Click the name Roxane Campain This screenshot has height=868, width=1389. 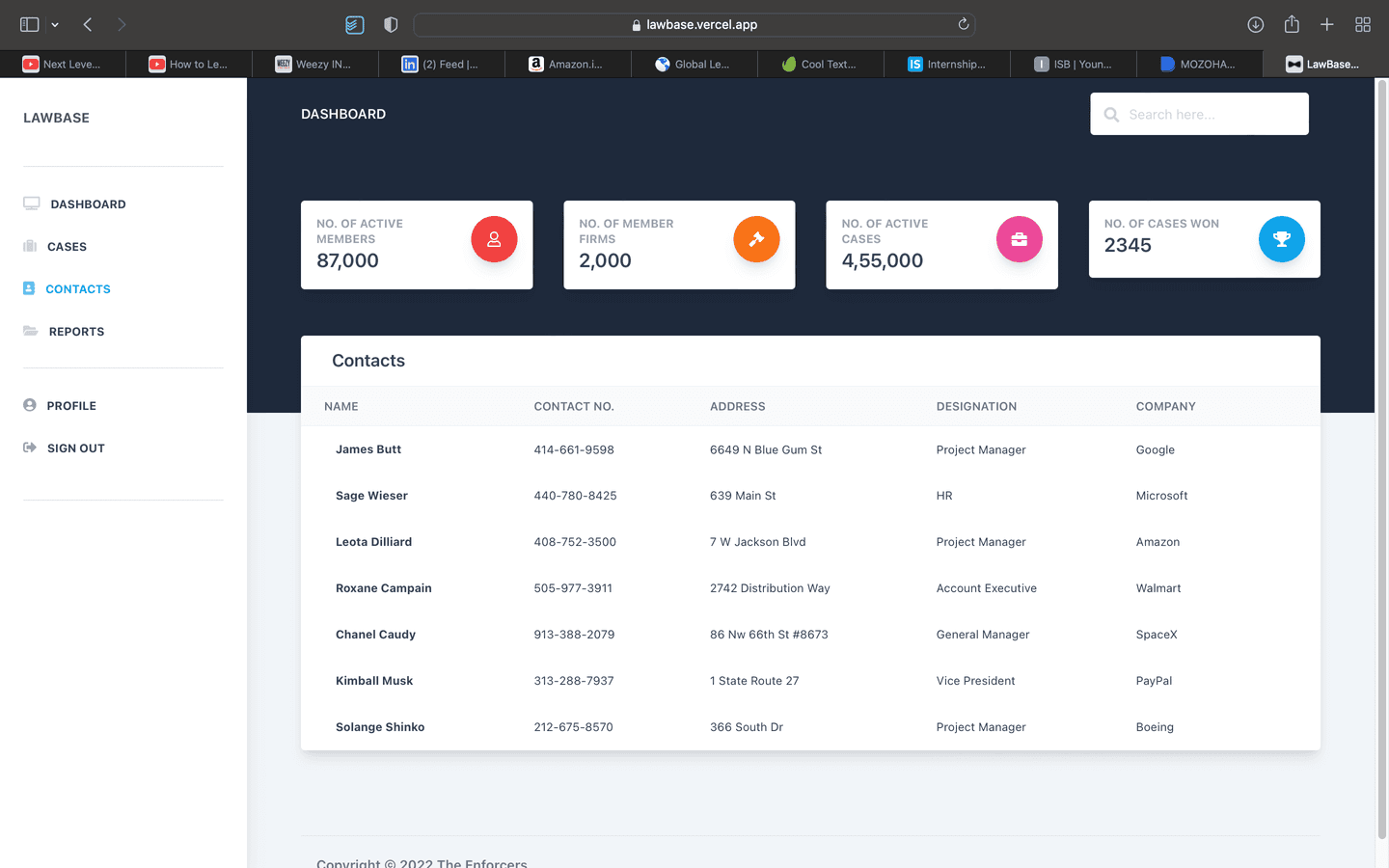384,588
